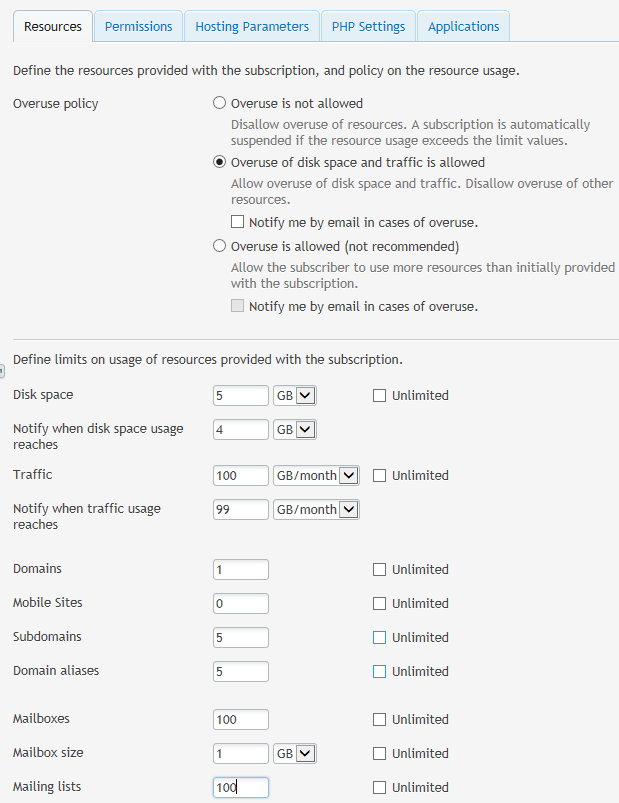Screen dimensions: 619x803
Task: Expand the Traffic GB/month unit dropdown
Action: tap(316, 475)
